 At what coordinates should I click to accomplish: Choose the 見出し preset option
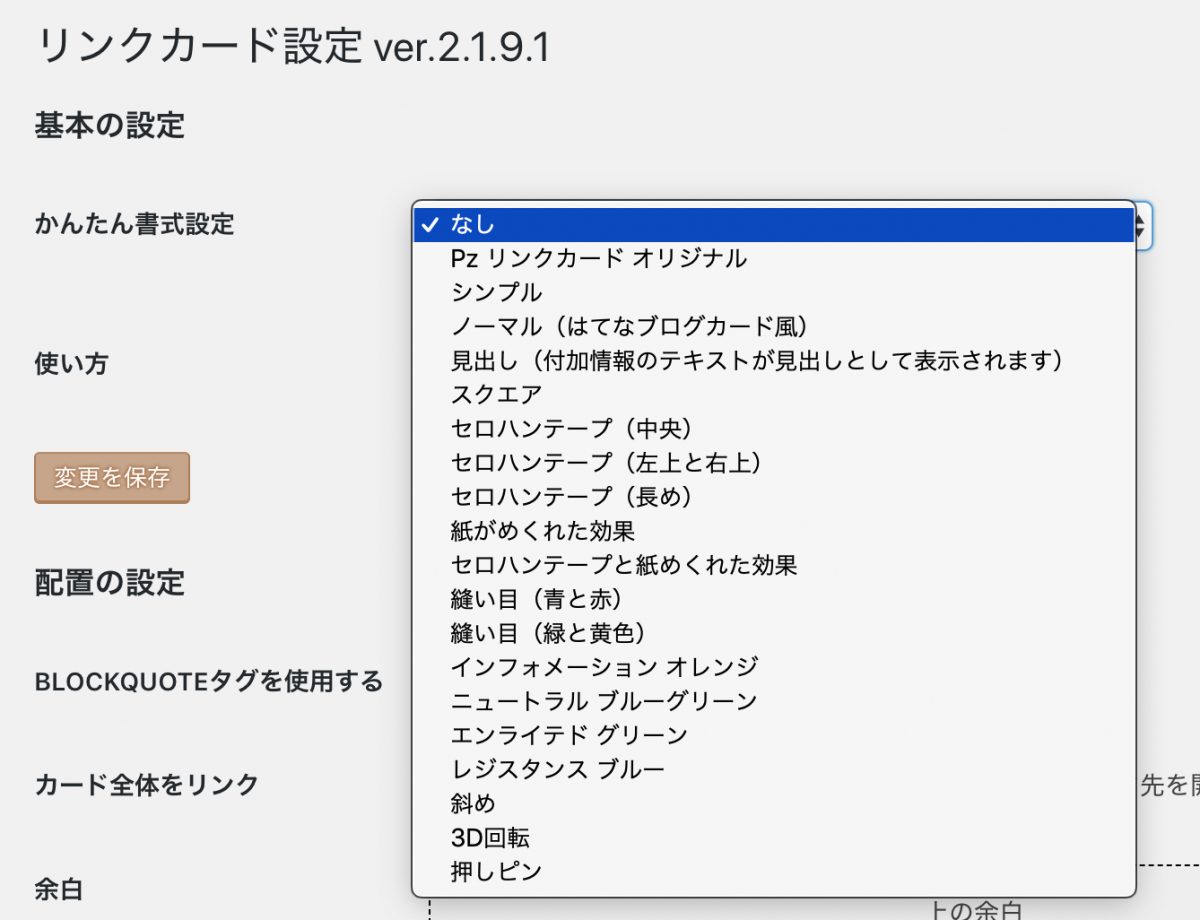[774, 360]
